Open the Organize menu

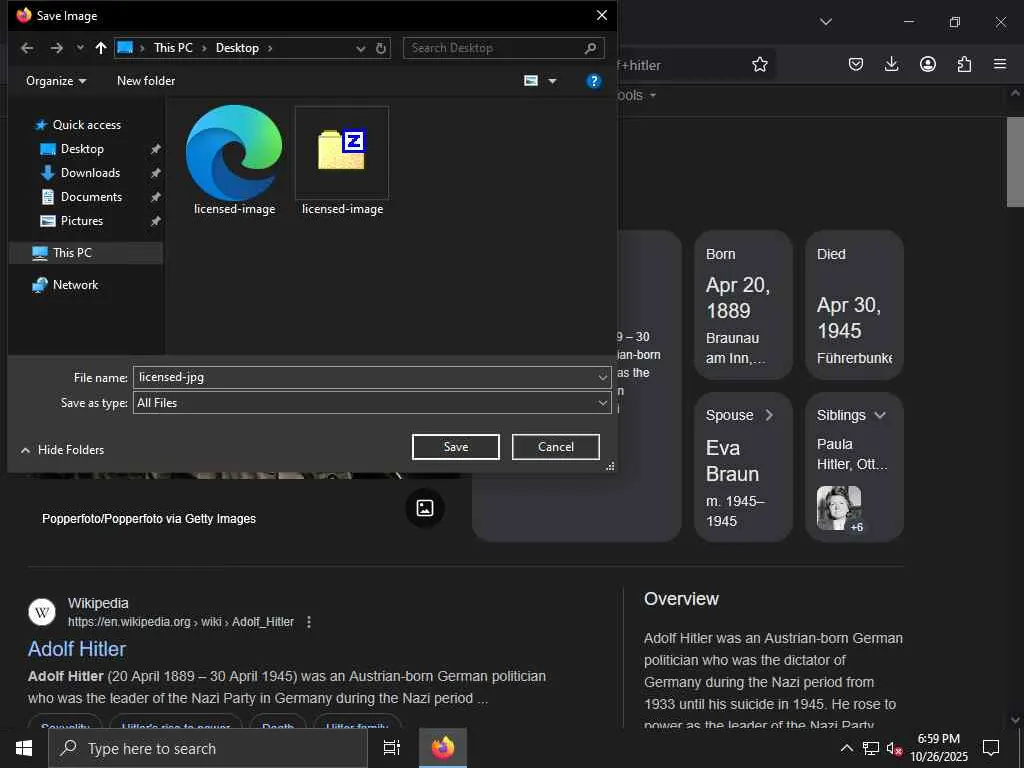tap(56, 81)
